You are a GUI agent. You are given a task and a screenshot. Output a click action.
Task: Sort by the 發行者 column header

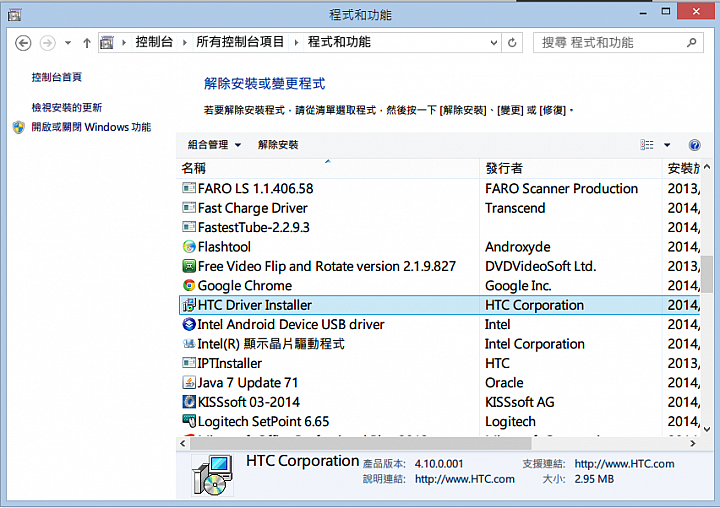click(571, 169)
